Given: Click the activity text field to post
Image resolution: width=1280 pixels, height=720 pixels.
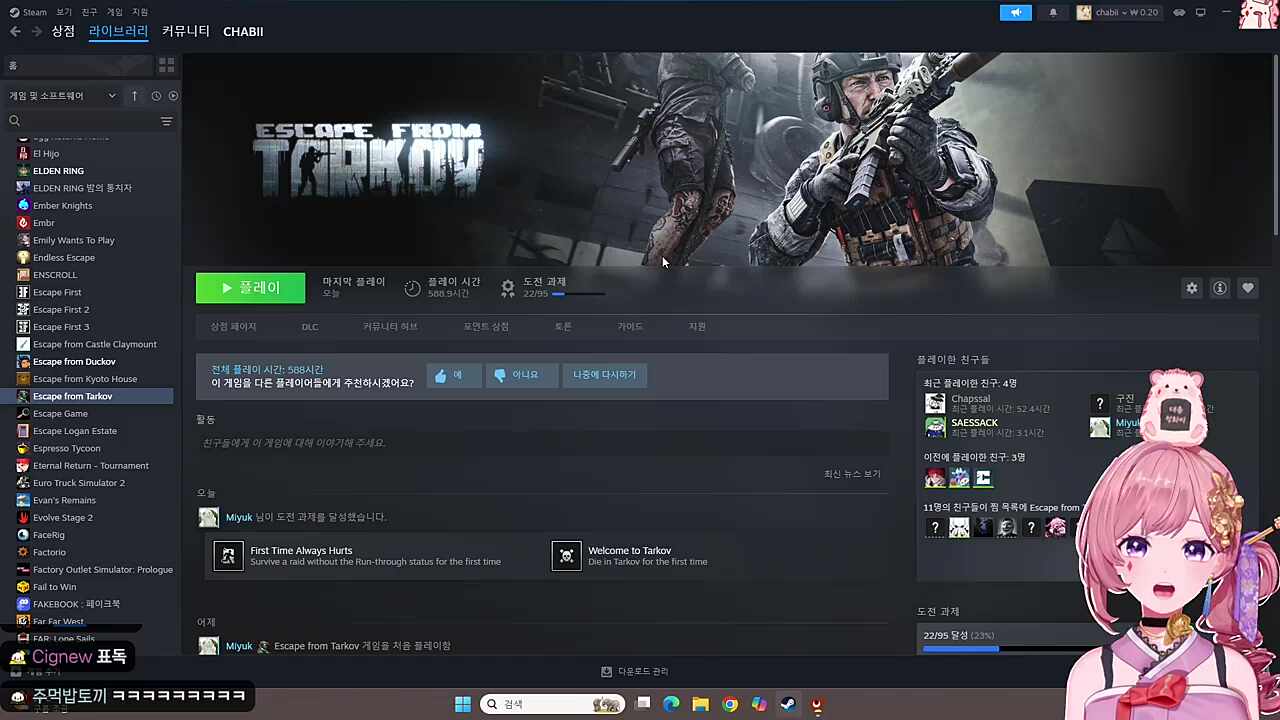Looking at the screenshot, I should tap(542, 443).
